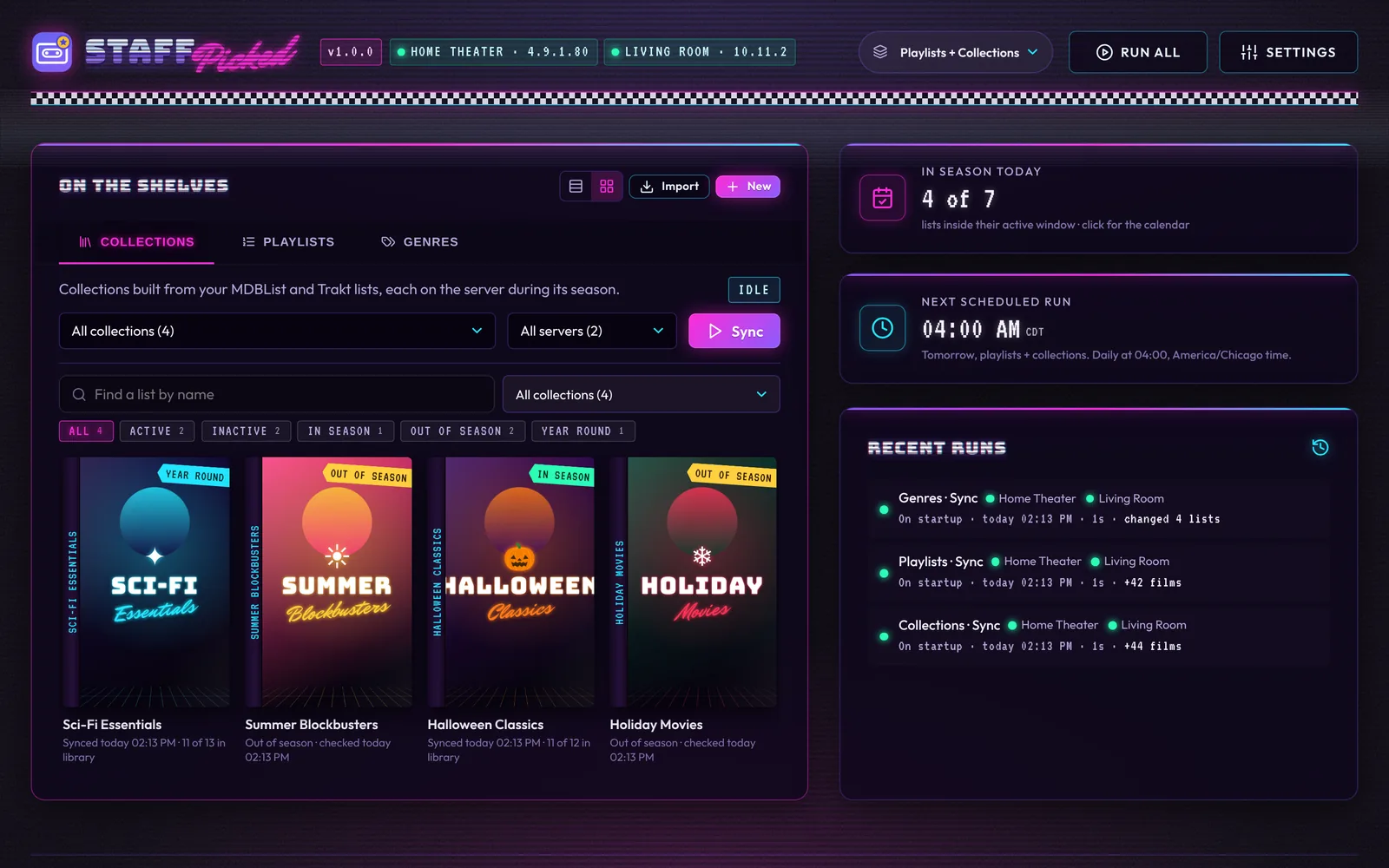Open the COLLECTIONS tab
Viewport: 1389px width, 868px height.
(136, 242)
